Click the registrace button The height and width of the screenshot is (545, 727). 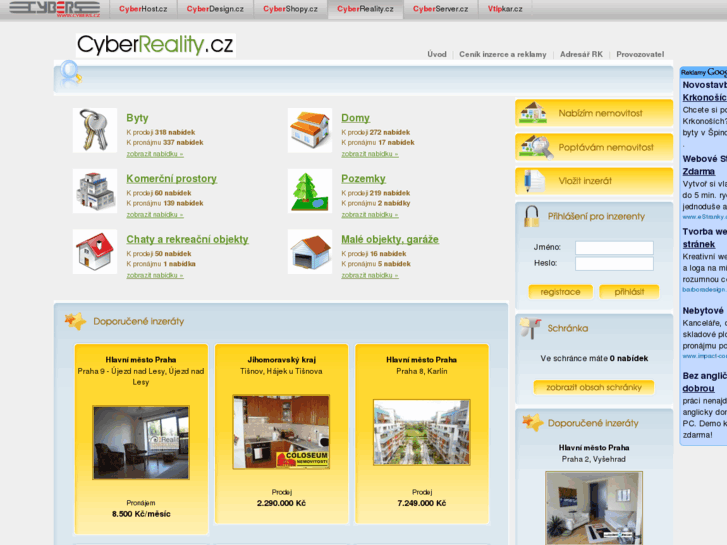(x=561, y=292)
